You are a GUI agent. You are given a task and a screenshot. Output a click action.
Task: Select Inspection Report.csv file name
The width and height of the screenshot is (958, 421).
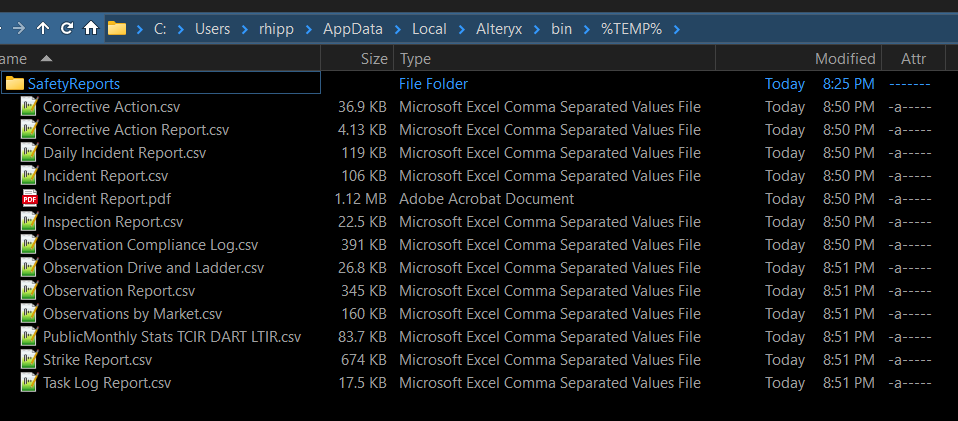pos(113,222)
